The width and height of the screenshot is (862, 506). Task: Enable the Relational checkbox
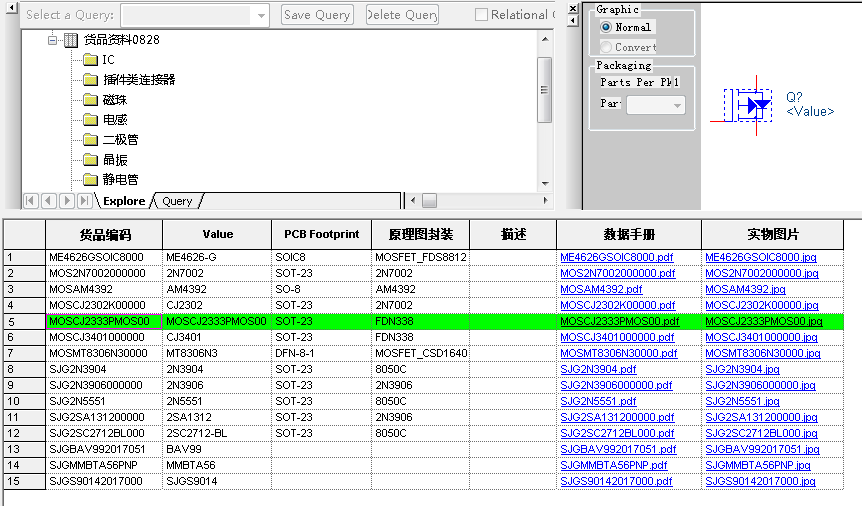[482, 15]
